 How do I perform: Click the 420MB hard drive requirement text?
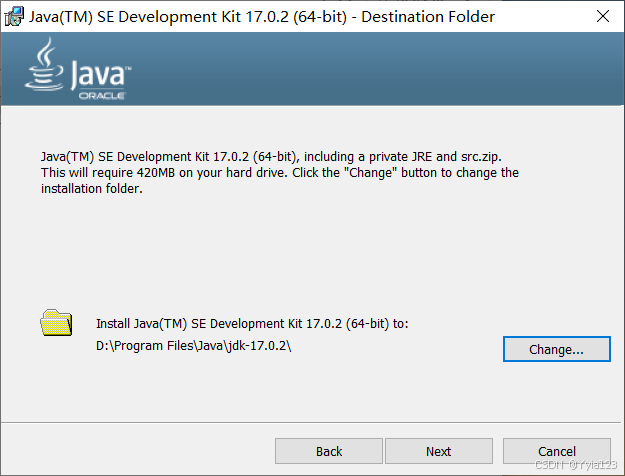280,173
